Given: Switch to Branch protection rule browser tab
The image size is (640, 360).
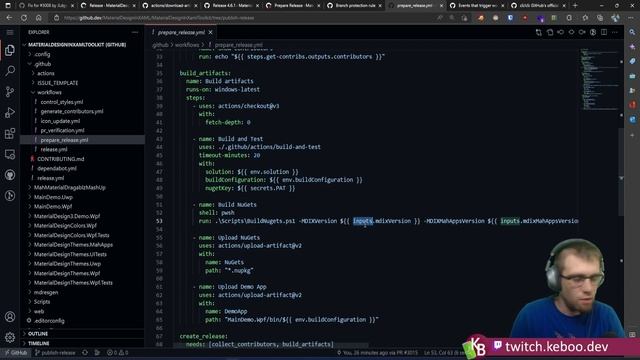Looking at the screenshot, I should (354, 6).
